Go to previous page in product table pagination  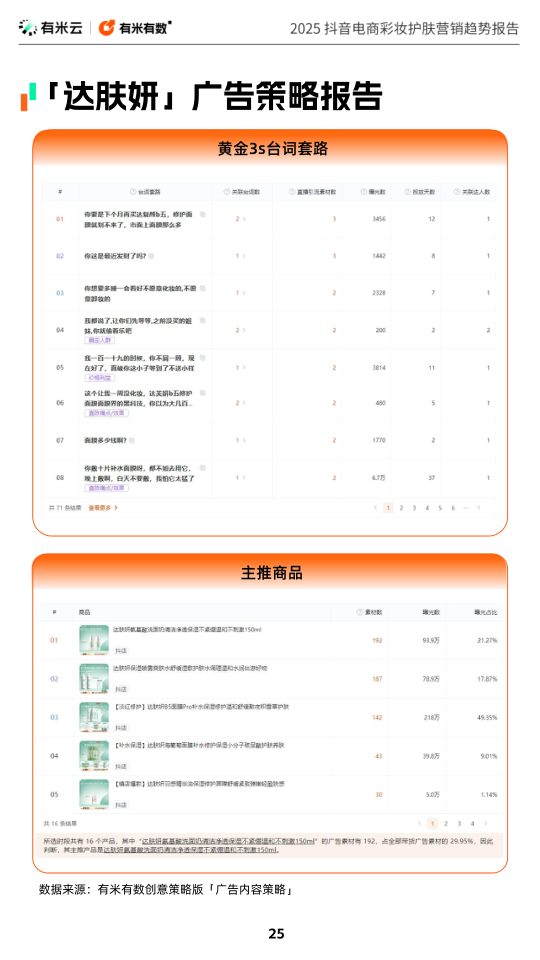419,823
